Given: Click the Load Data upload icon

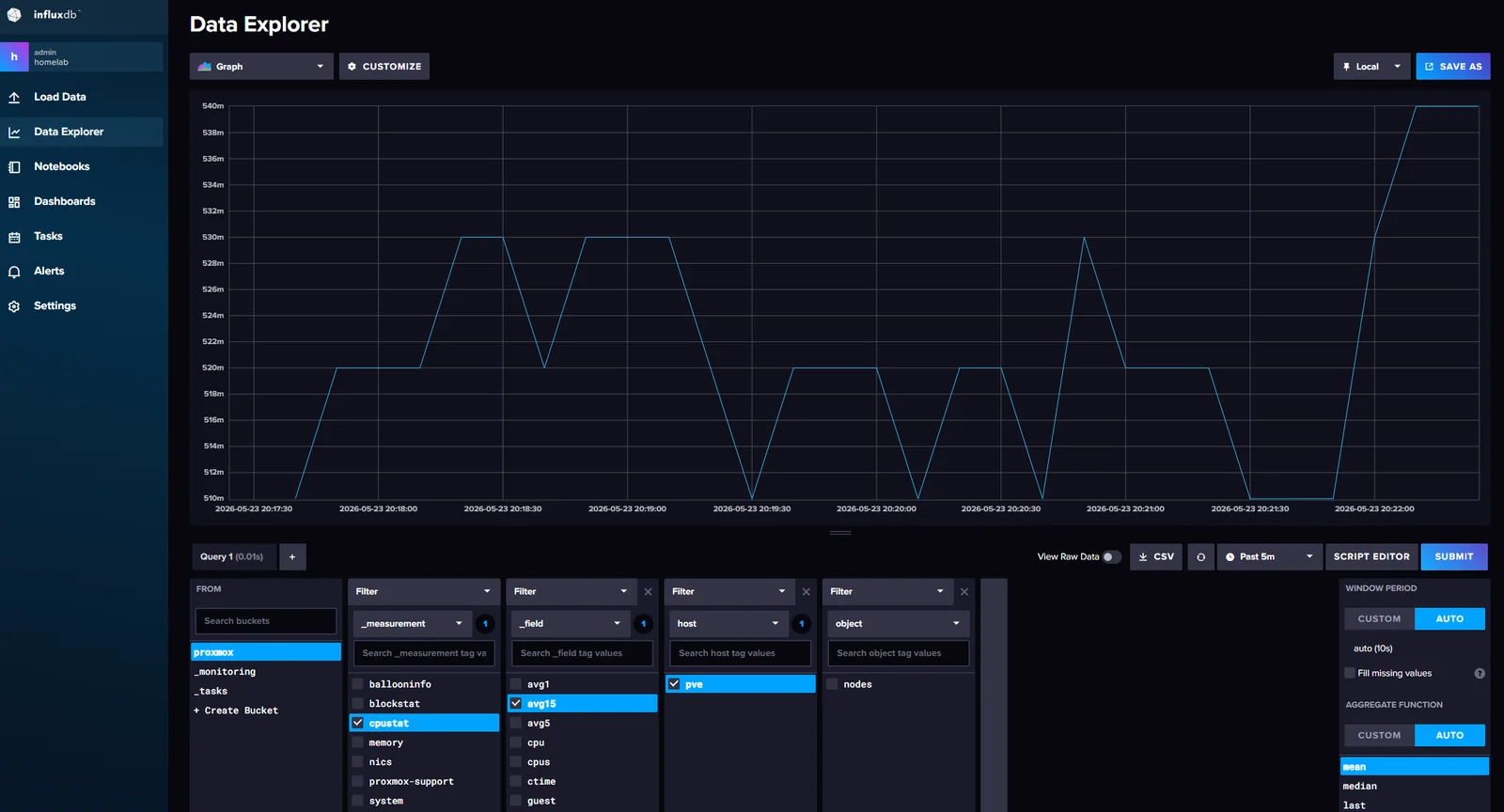Looking at the screenshot, I should tap(14, 97).
